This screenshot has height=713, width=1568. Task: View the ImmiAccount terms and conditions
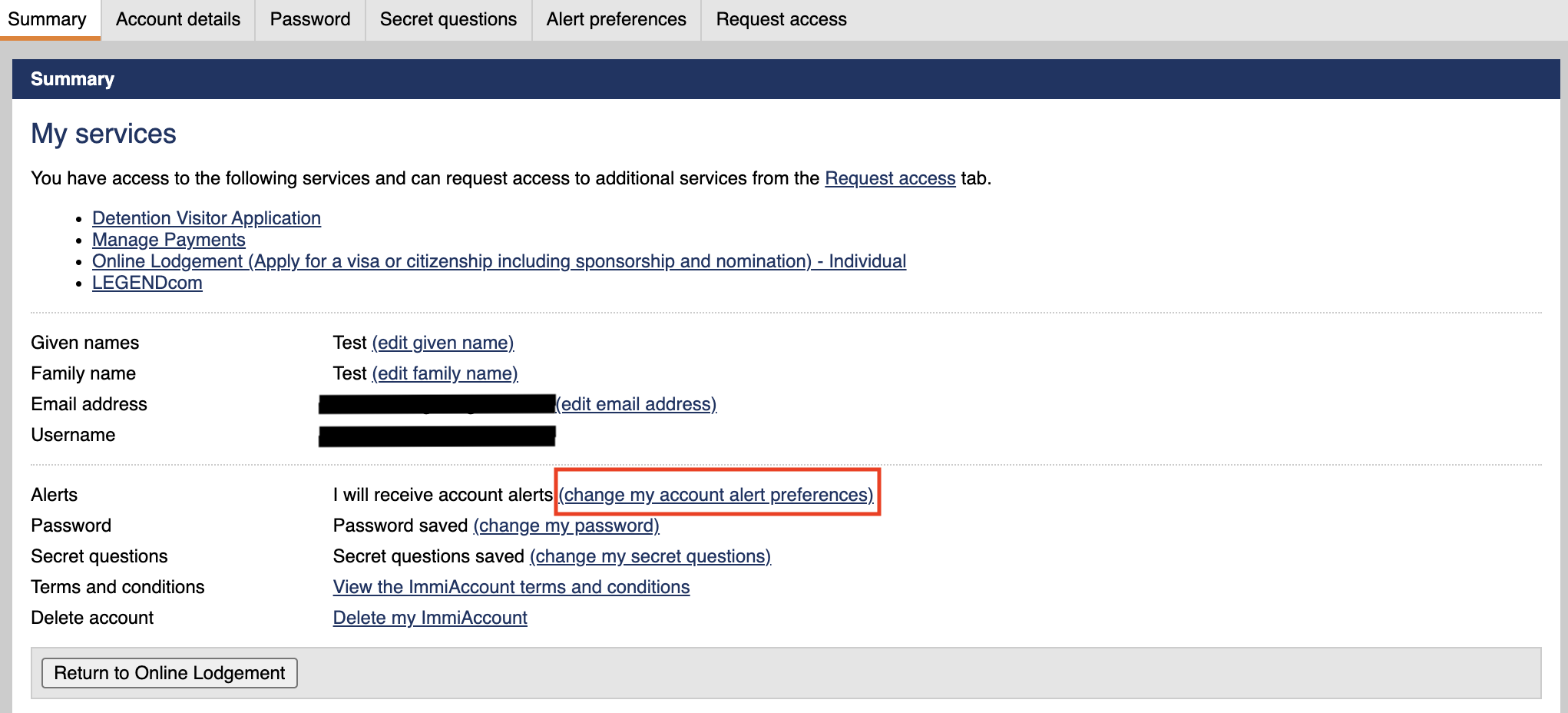[511, 587]
